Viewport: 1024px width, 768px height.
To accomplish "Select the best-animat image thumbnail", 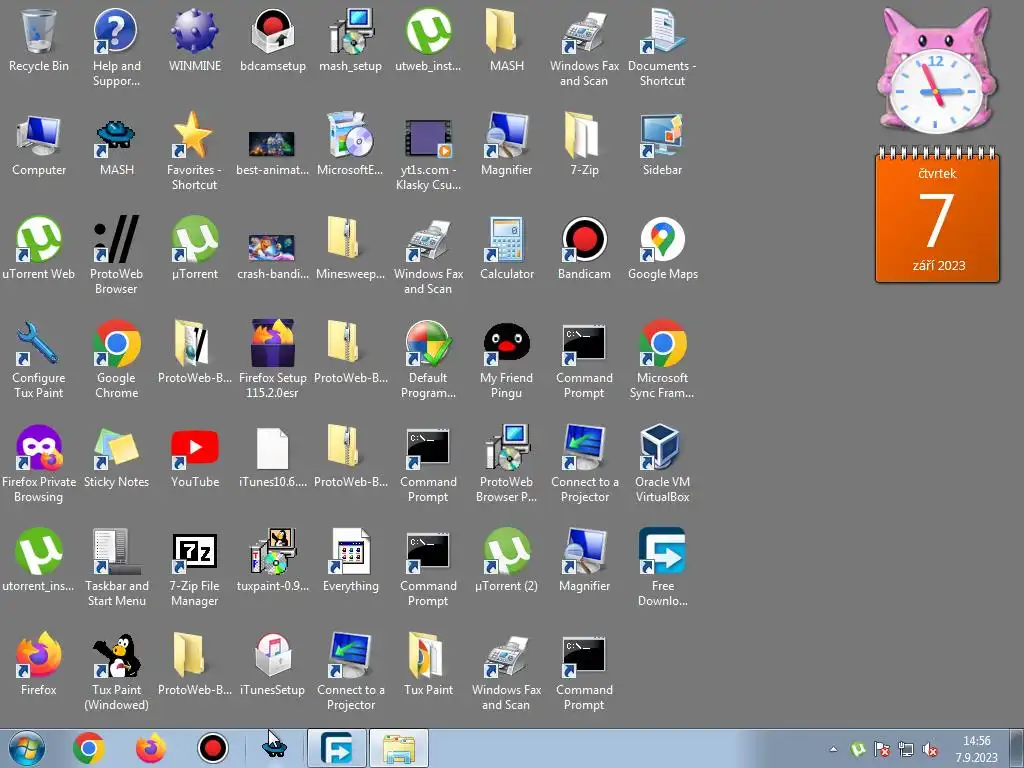I will [272, 144].
